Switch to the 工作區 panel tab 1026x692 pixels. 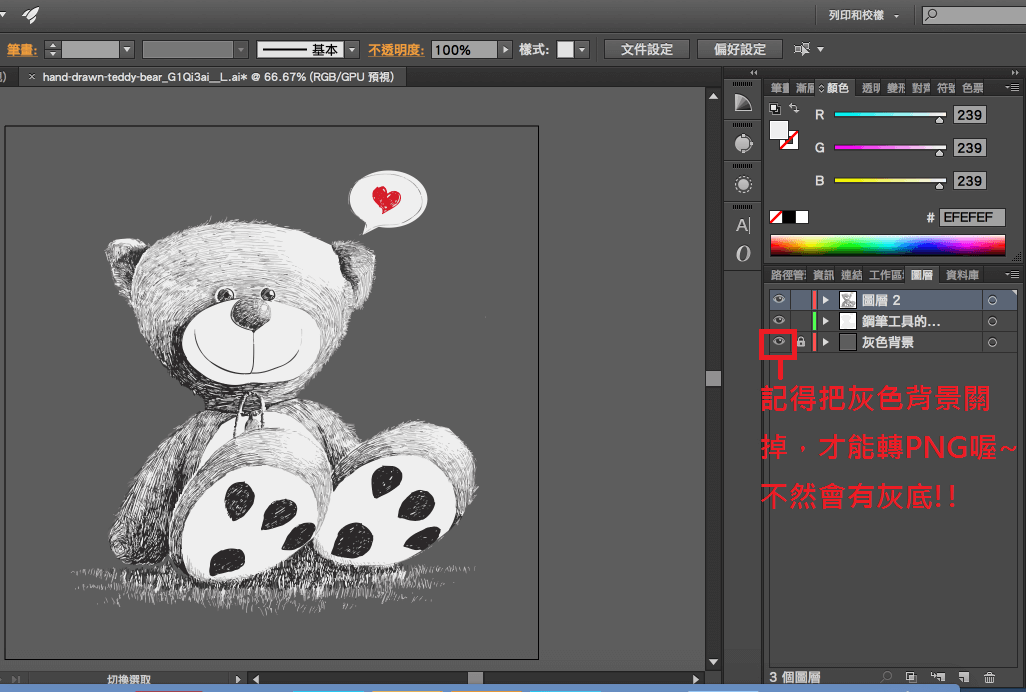coord(886,275)
